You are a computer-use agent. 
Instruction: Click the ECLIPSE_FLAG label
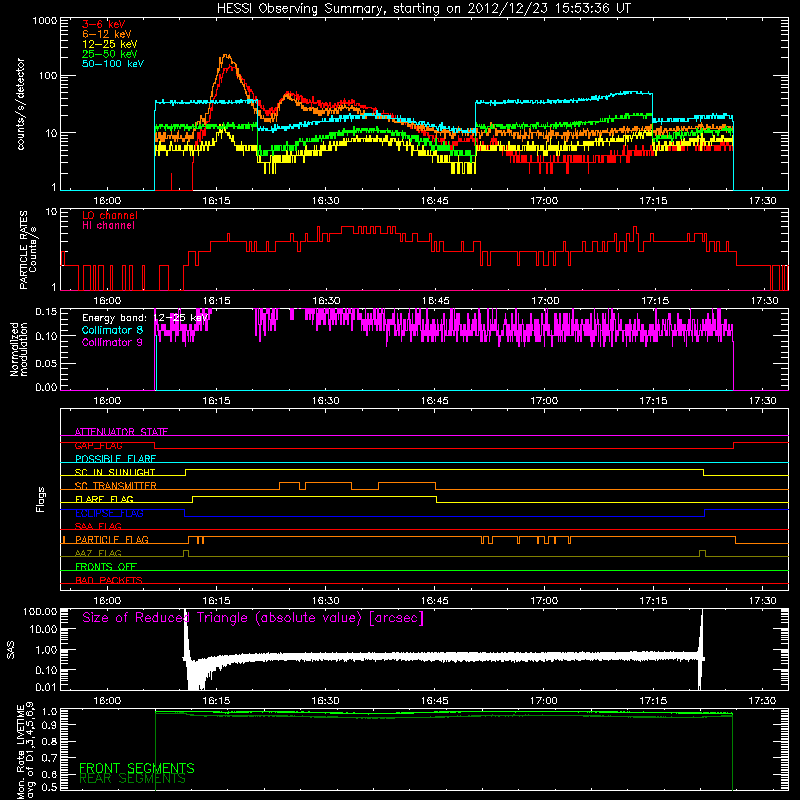(x=109, y=513)
